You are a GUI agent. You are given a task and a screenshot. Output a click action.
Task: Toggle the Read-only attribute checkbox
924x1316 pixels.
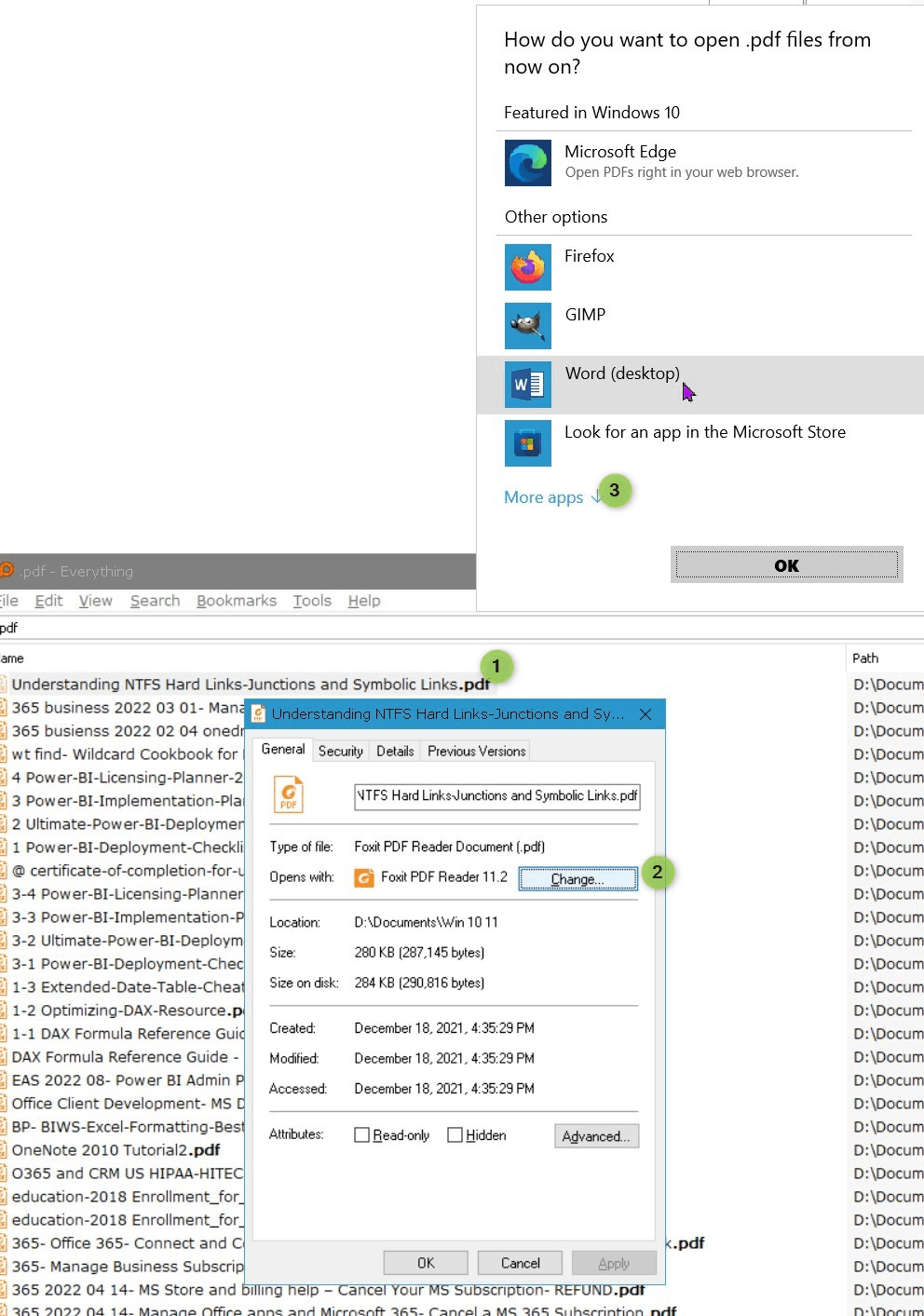pyautogui.click(x=362, y=1134)
